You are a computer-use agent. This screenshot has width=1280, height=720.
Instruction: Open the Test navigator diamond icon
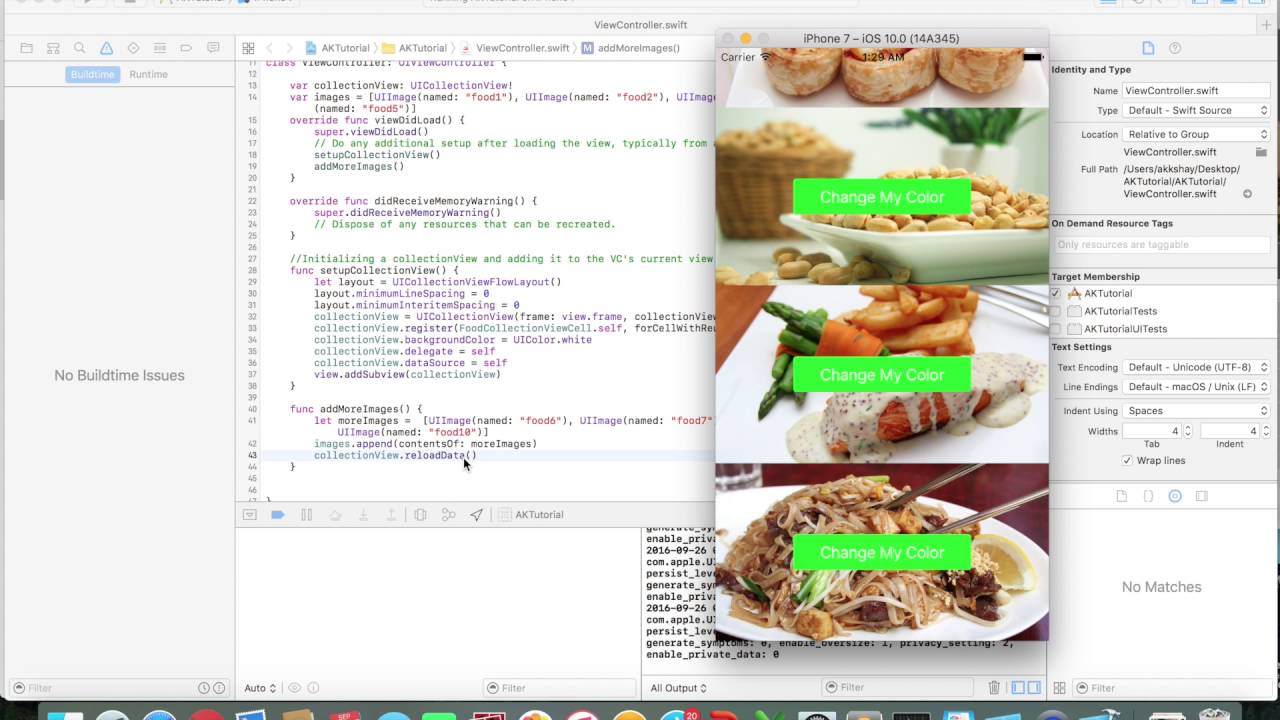click(x=133, y=48)
